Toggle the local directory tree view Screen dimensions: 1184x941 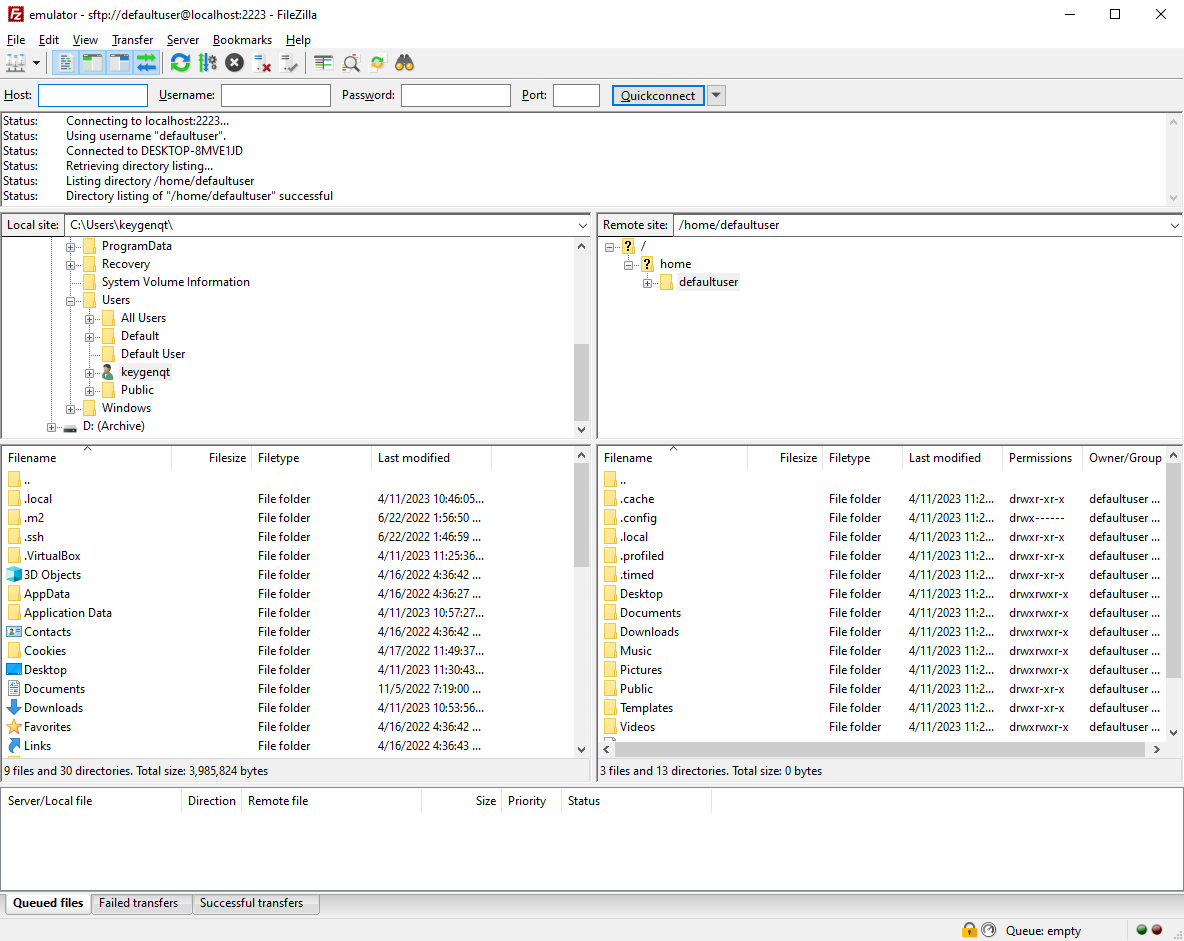pos(93,63)
